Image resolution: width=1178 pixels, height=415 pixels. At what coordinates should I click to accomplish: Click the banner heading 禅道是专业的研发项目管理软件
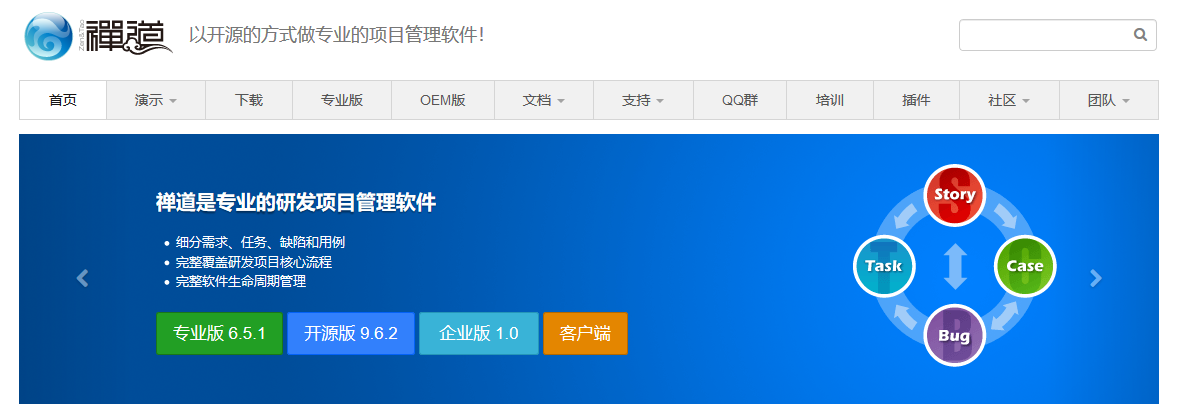(296, 203)
